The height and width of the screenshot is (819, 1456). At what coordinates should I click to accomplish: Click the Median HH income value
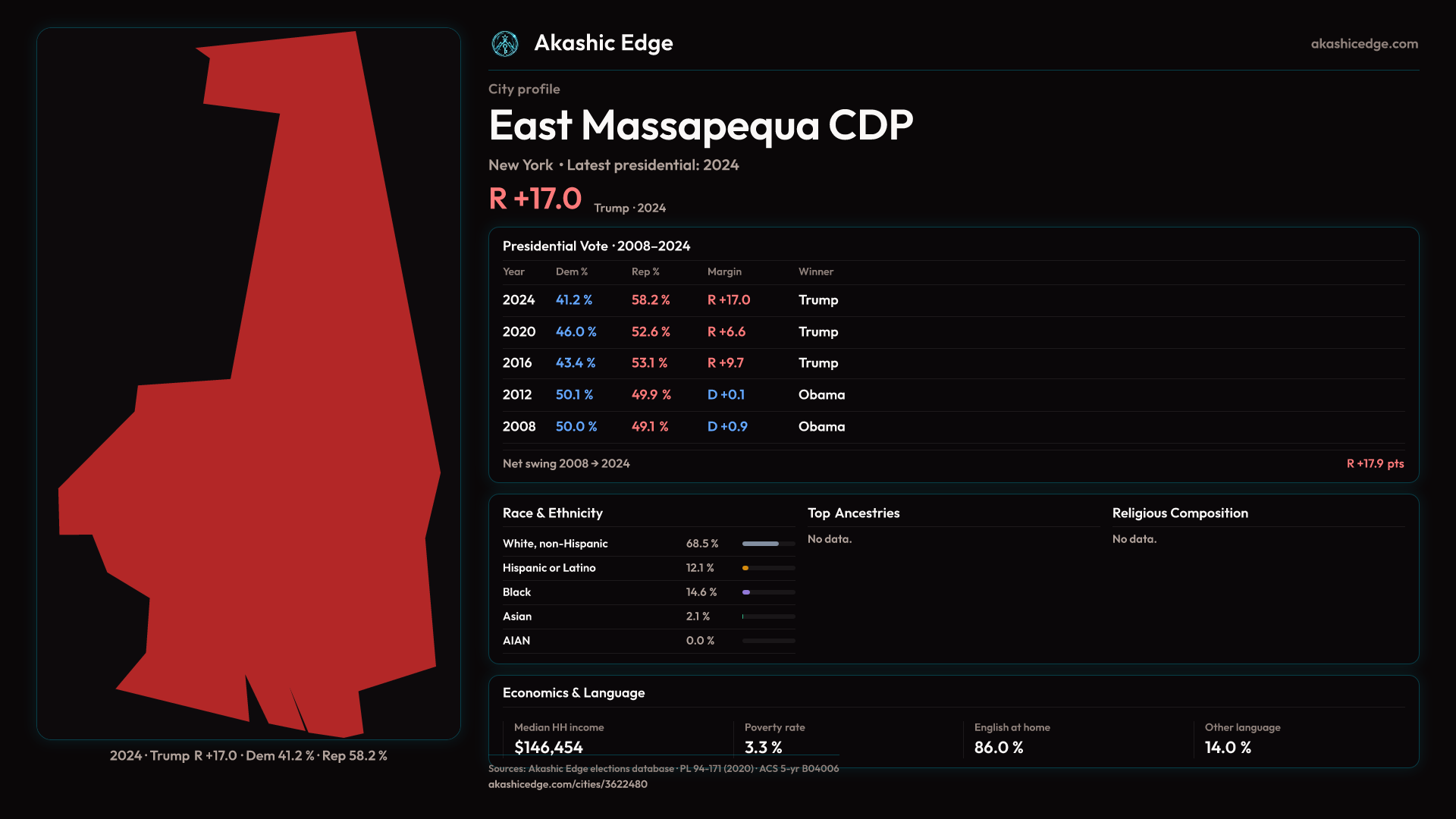click(548, 747)
